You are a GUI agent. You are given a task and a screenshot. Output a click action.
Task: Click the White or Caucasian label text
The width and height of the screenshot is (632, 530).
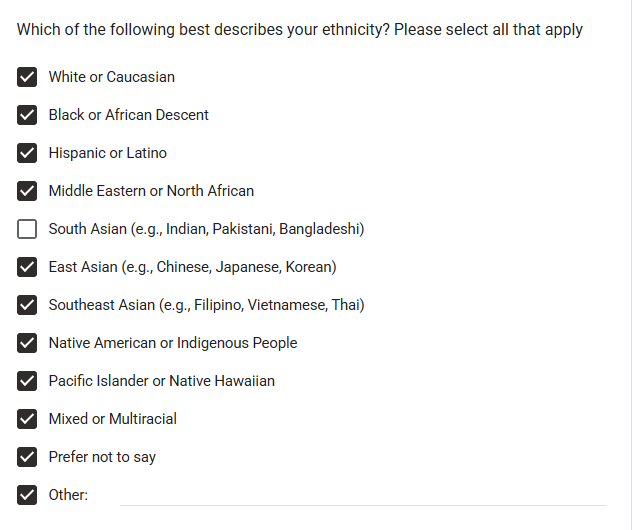pos(111,77)
